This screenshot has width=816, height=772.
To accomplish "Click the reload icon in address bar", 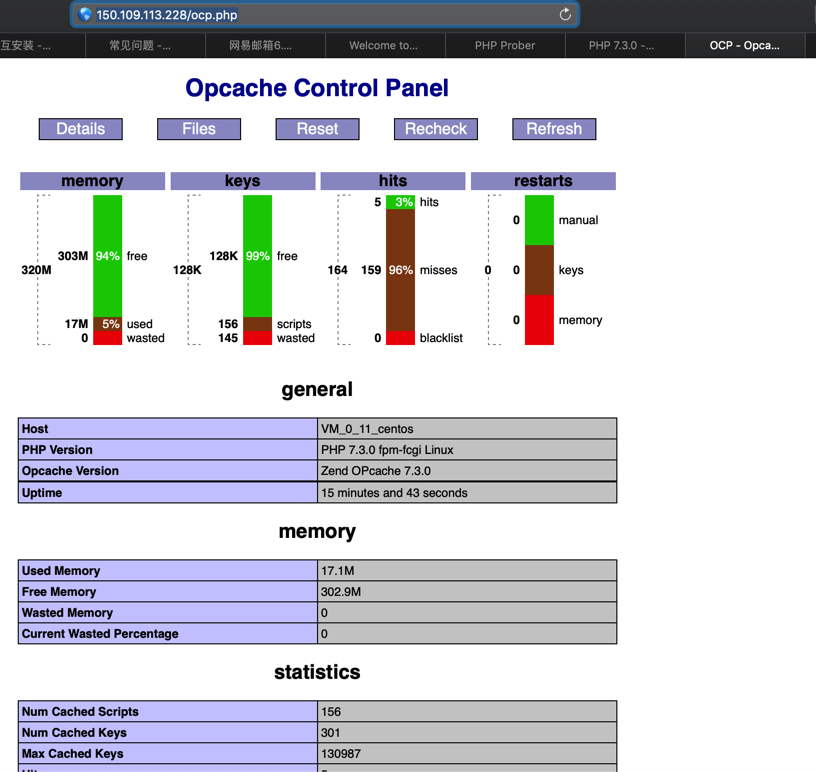I will (x=565, y=15).
